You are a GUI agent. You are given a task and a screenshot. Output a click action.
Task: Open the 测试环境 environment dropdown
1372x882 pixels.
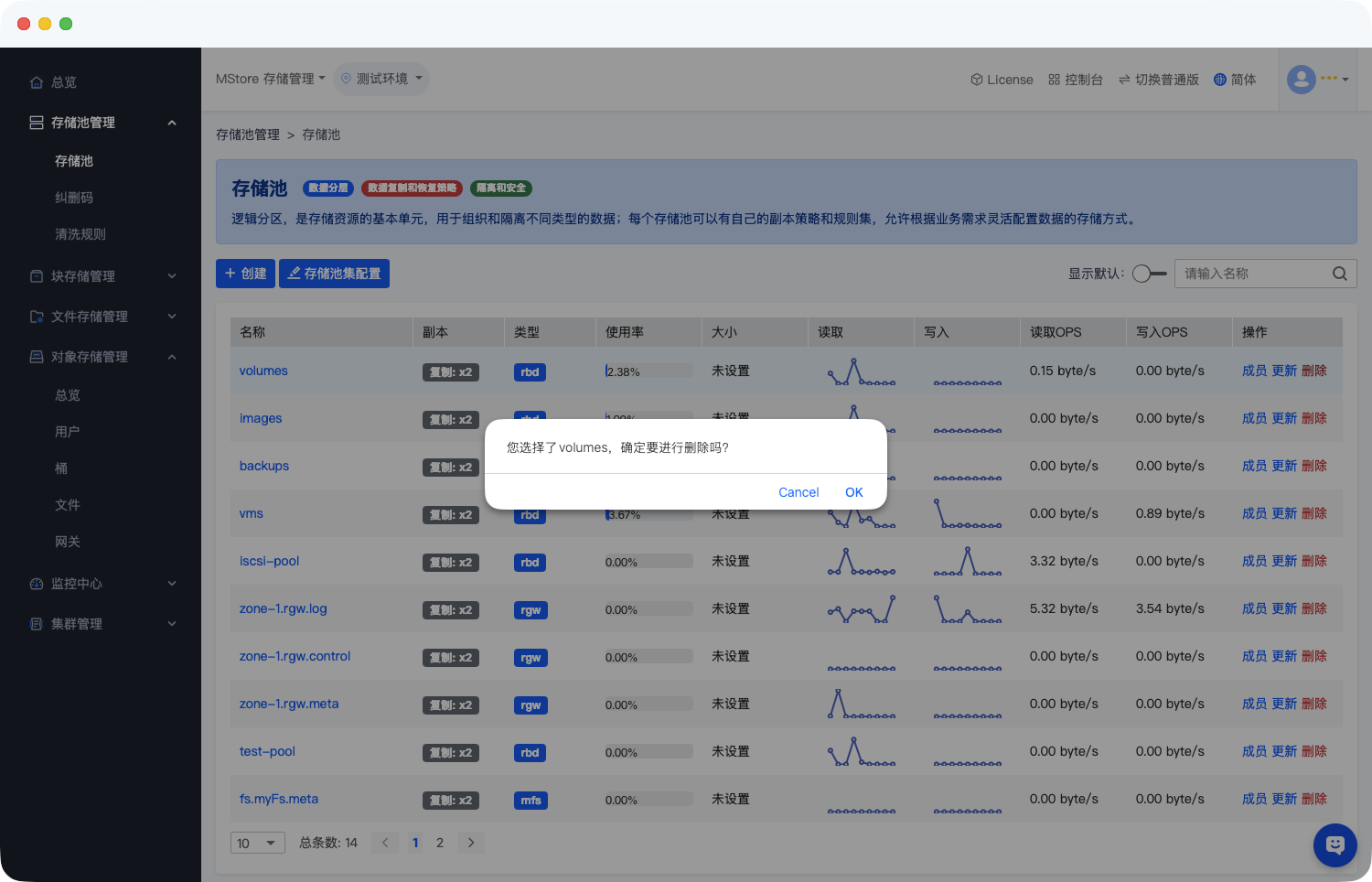pos(381,79)
